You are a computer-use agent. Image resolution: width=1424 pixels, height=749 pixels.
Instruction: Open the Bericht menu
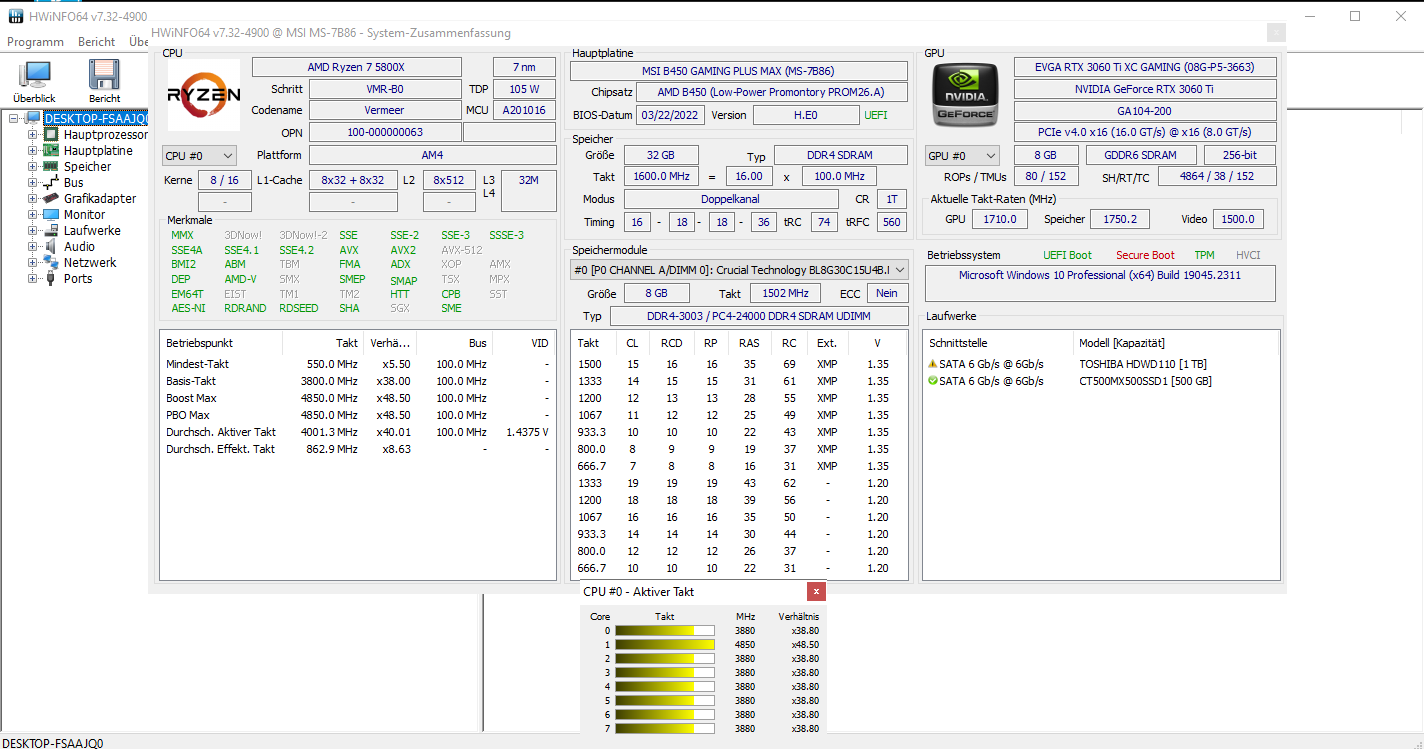click(96, 42)
